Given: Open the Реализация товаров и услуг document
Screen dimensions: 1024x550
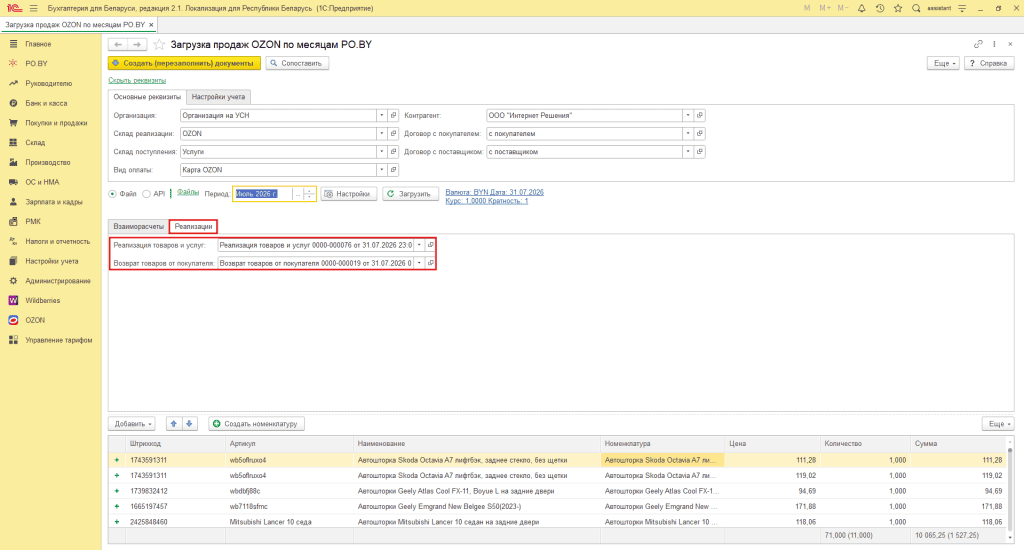Looking at the screenshot, I should click(430, 245).
